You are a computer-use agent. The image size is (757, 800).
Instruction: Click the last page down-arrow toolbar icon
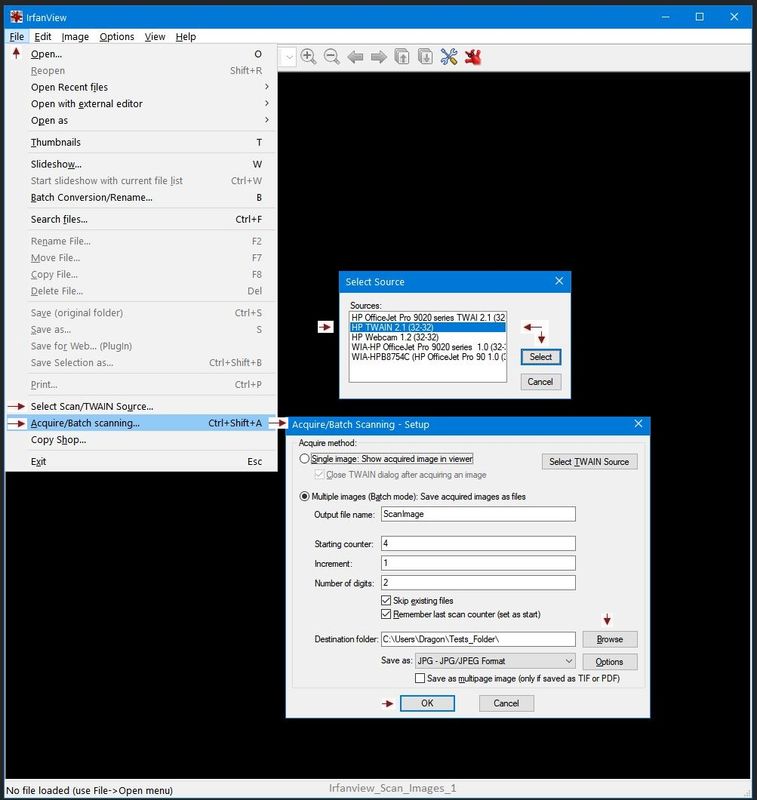tap(425, 57)
